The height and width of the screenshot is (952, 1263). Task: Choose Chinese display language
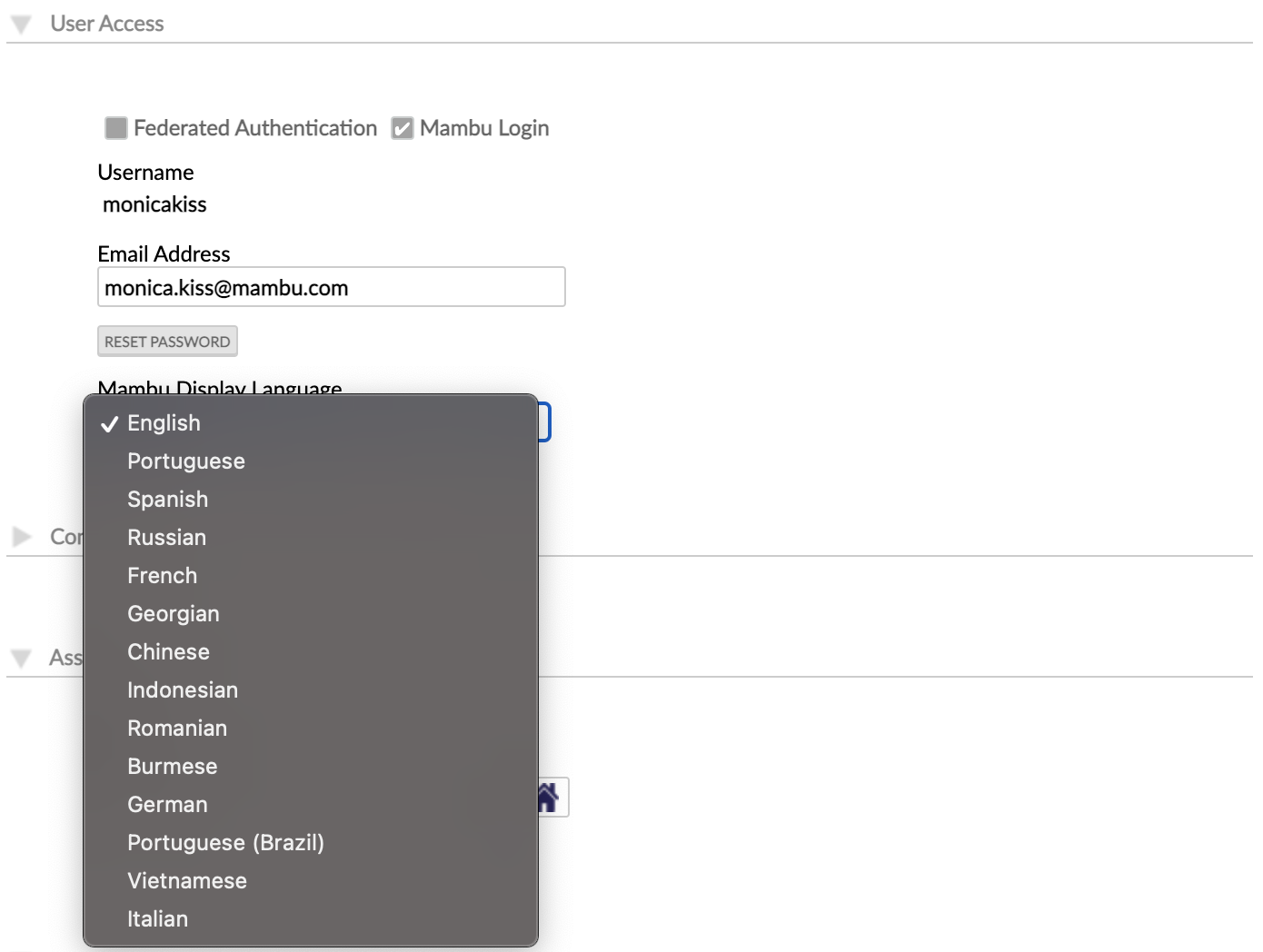pyautogui.click(x=168, y=651)
